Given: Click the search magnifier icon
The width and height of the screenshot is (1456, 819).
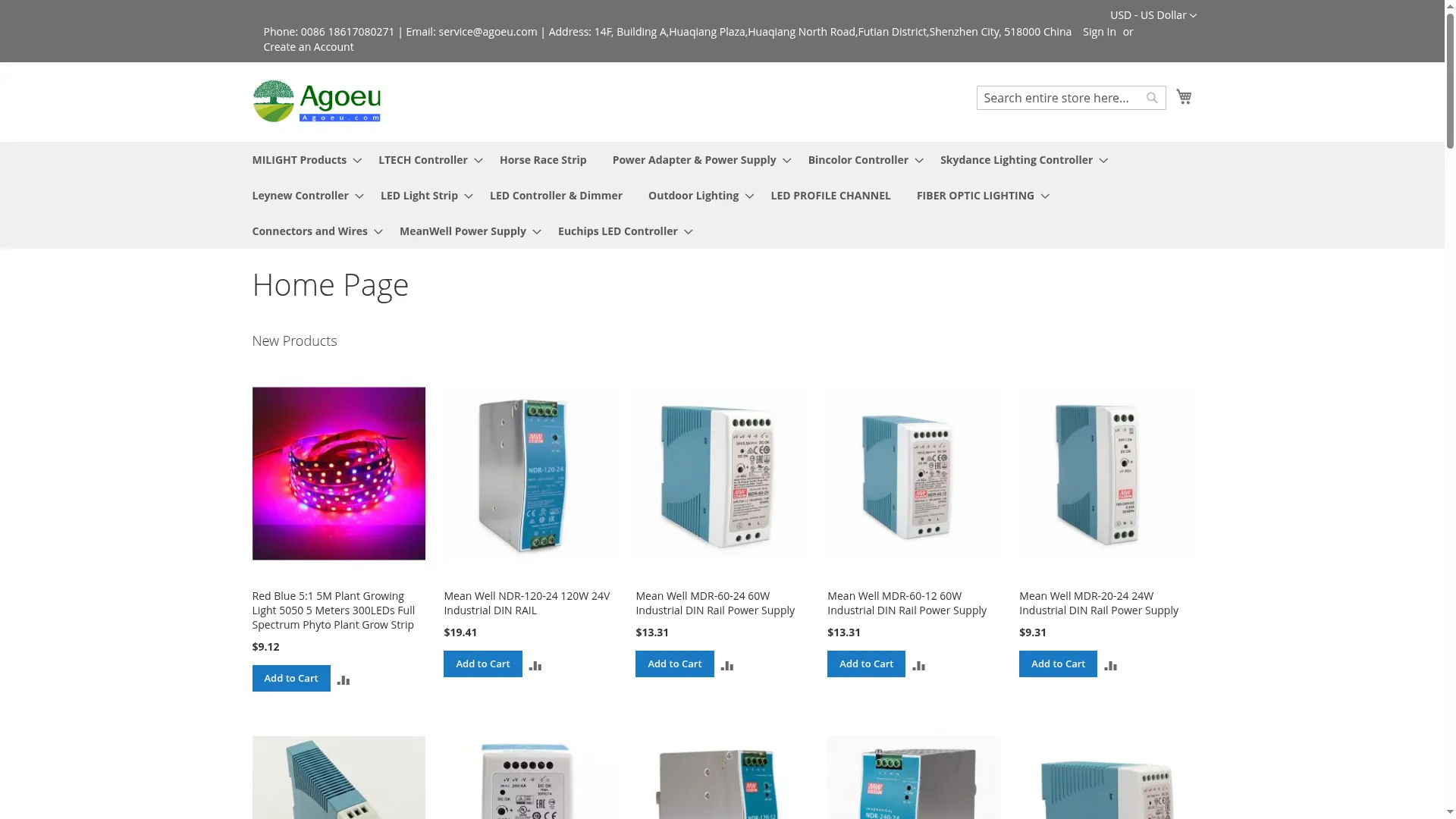Looking at the screenshot, I should tap(1152, 98).
